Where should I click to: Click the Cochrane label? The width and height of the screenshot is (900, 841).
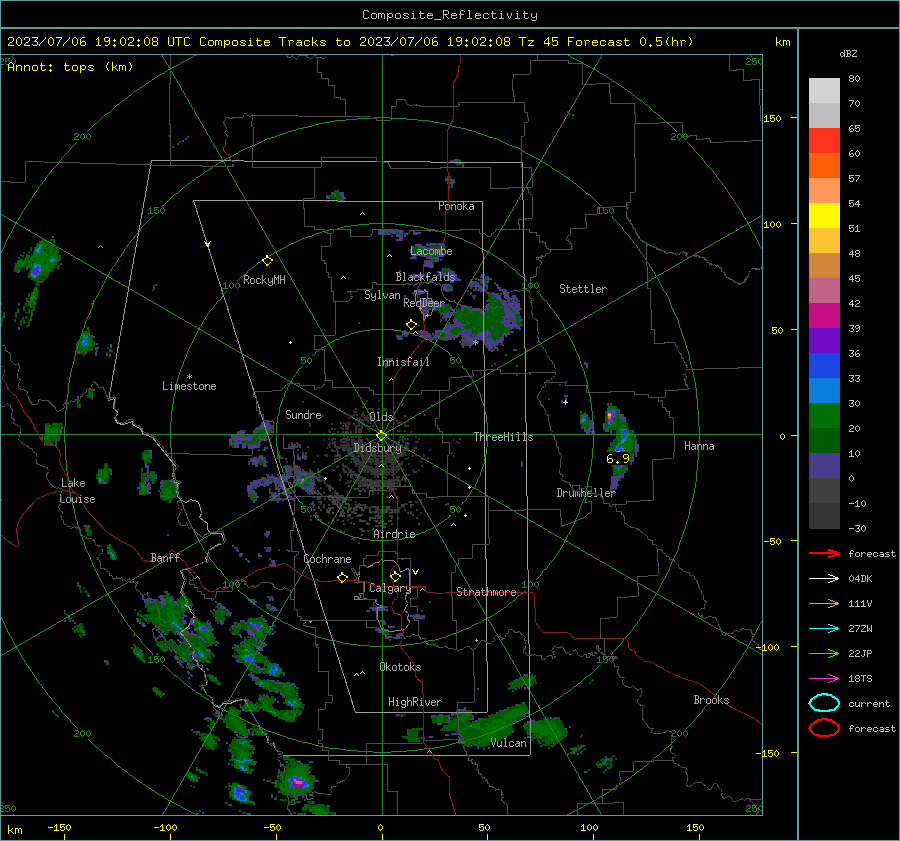(327, 559)
